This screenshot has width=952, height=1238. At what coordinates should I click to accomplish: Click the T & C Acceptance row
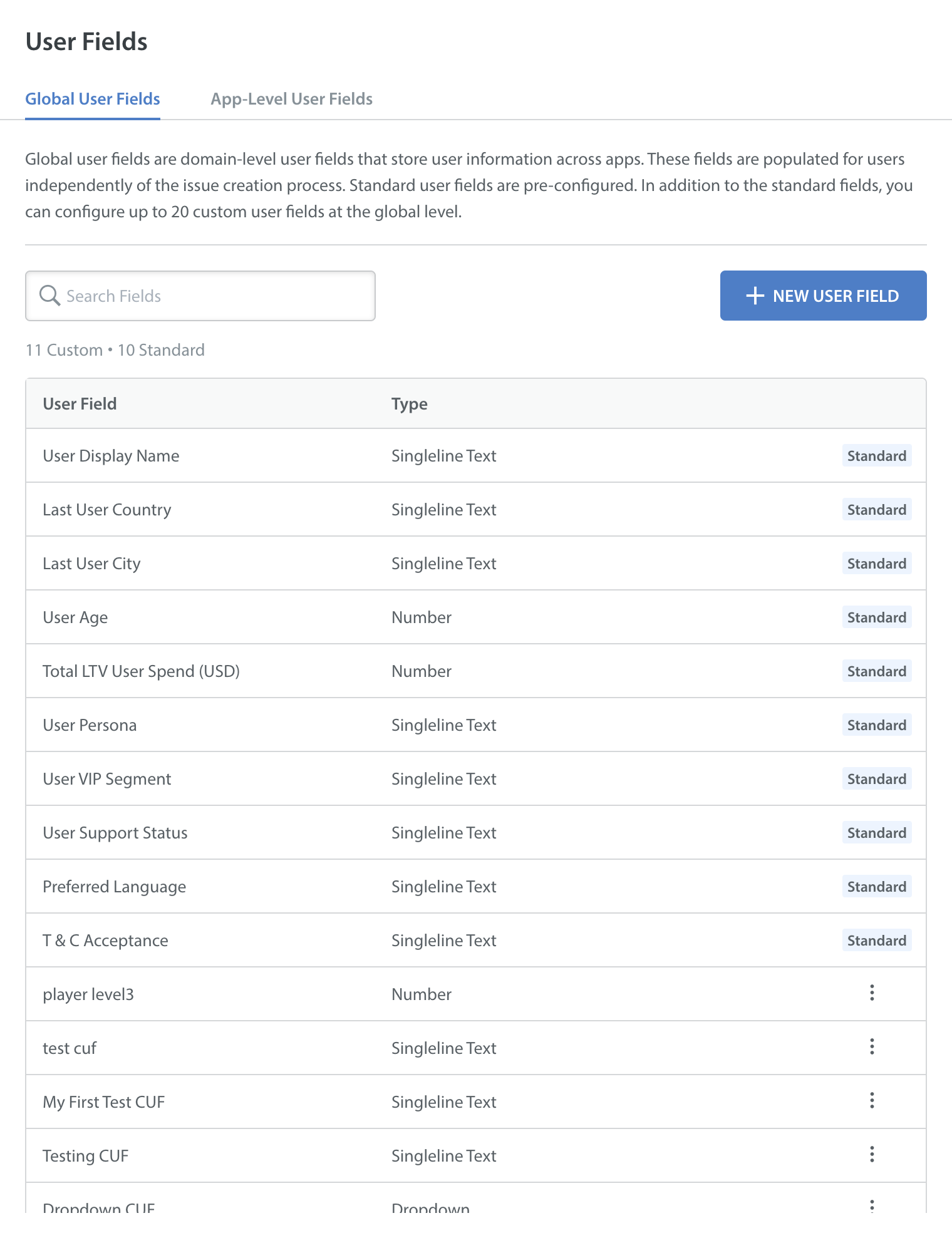105,941
